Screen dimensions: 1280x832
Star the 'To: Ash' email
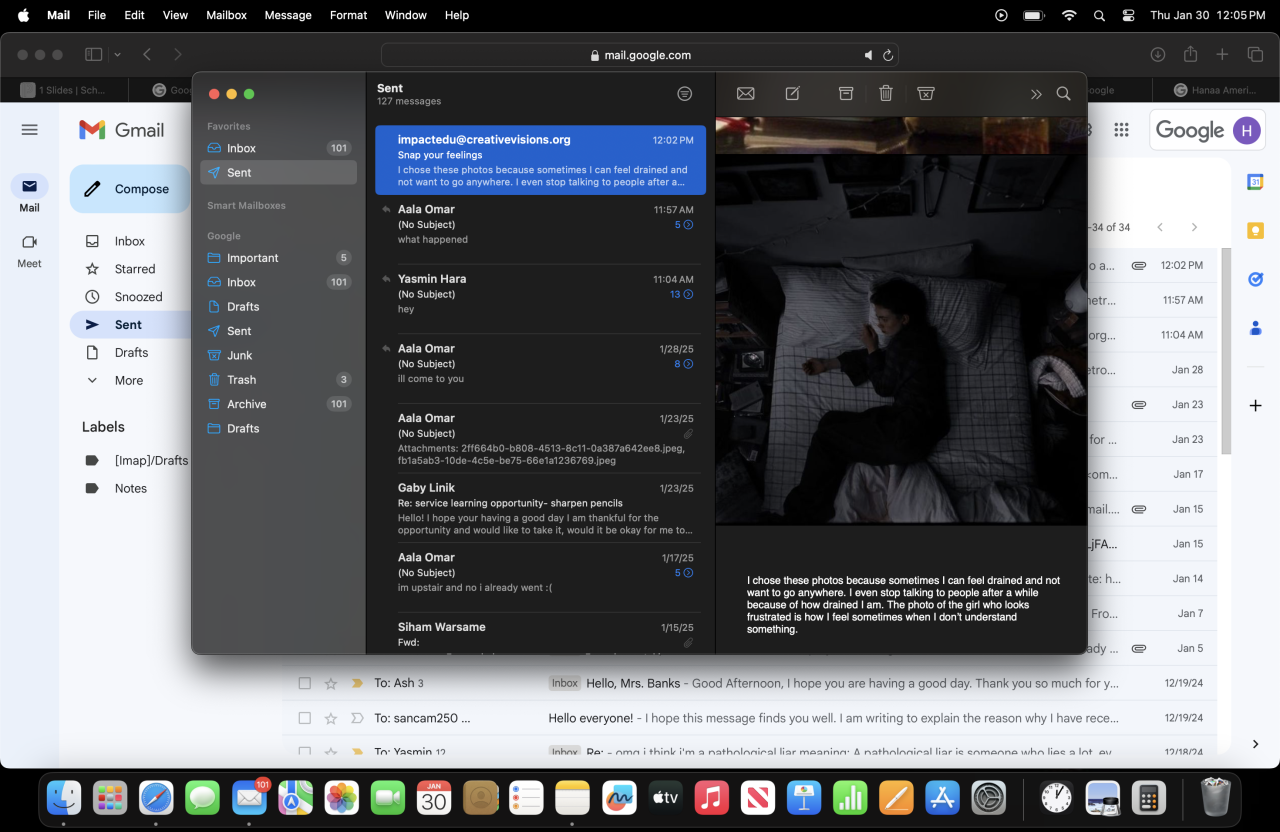click(331, 683)
